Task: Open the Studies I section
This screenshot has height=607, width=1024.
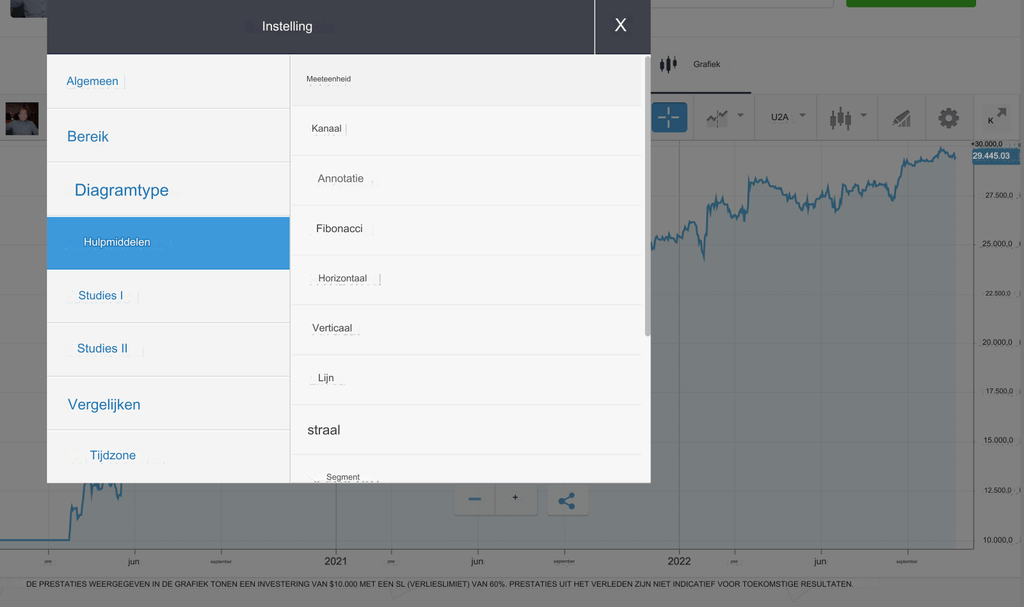Action: pyautogui.click(x=100, y=296)
